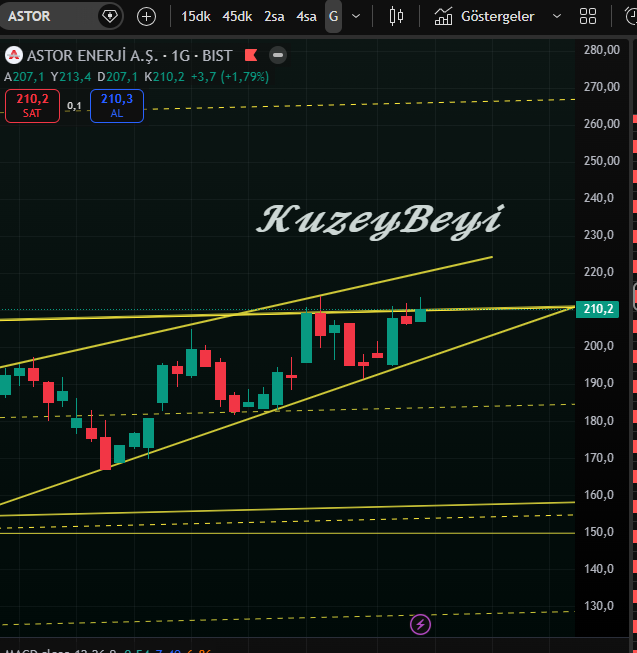Click the 280,00 price scale label
637x653 pixels.
602,50
